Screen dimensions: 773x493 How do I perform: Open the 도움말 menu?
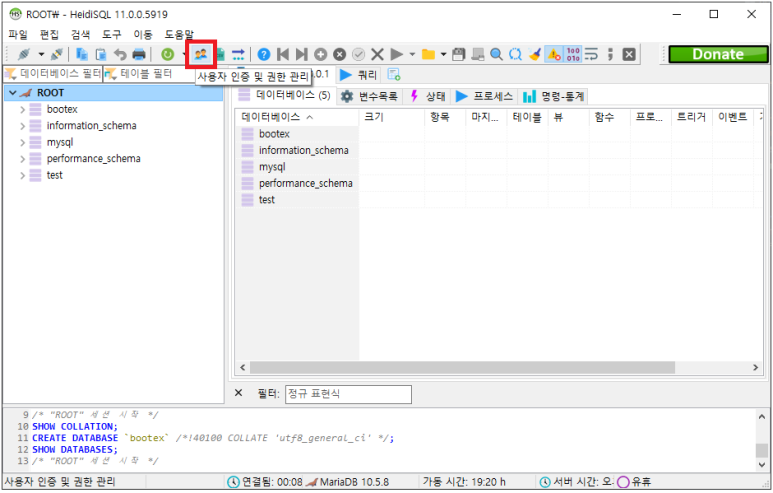click(179, 34)
